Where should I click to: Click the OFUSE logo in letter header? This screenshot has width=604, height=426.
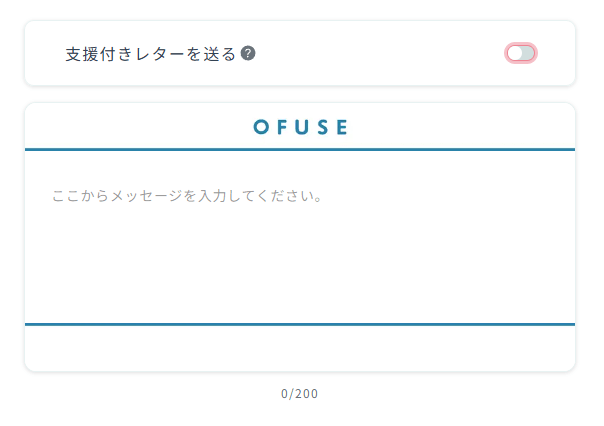click(300, 127)
